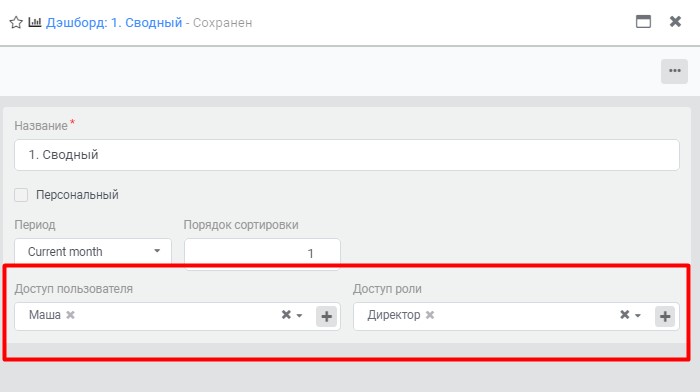This screenshot has height=392, width=700.
Task: Click the Маша user tag
Action: pyautogui.click(x=45, y=315)
